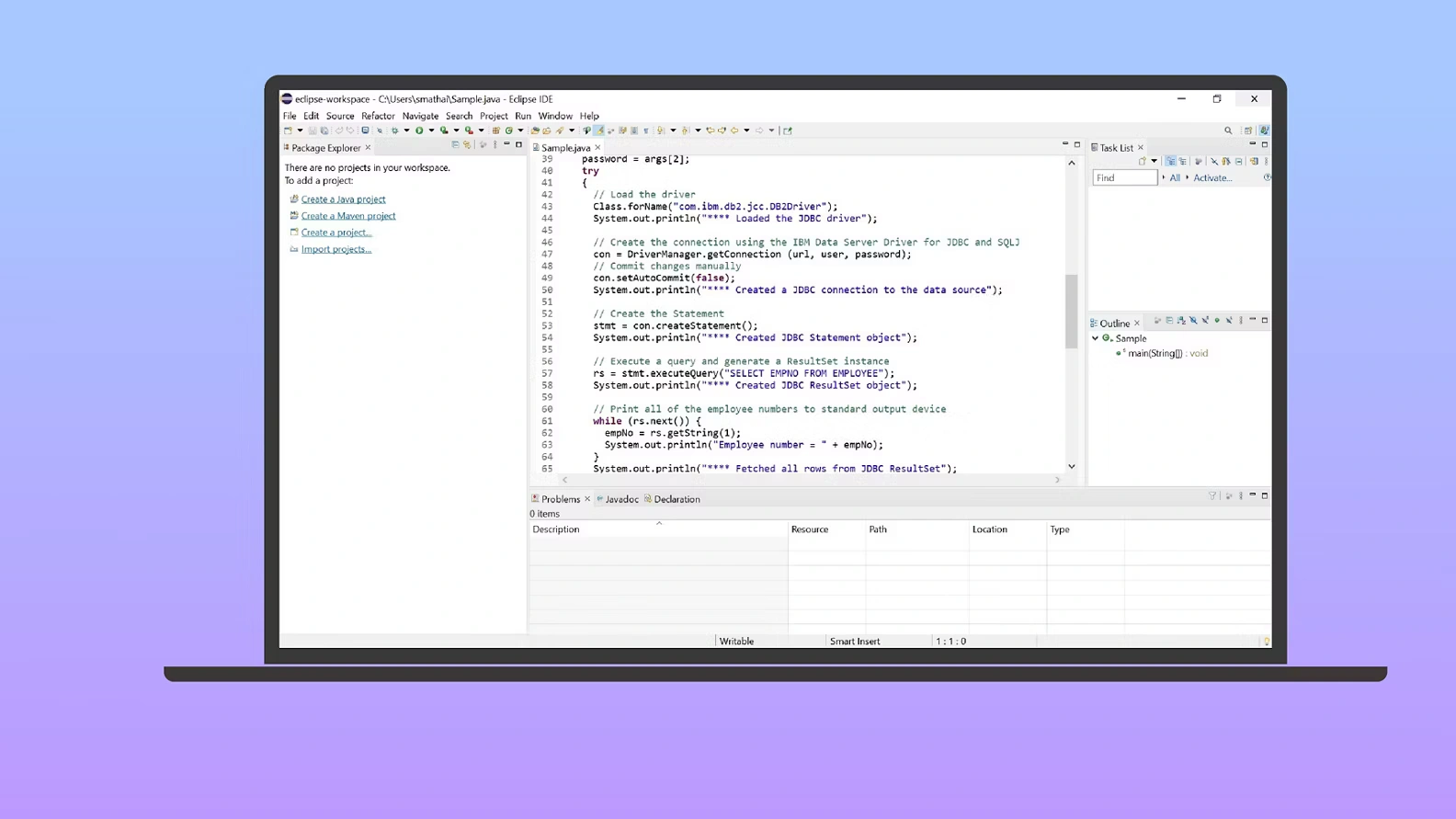Open the Refactor menu
Viewport: 1456px width, 819px height.
[378, 116]
